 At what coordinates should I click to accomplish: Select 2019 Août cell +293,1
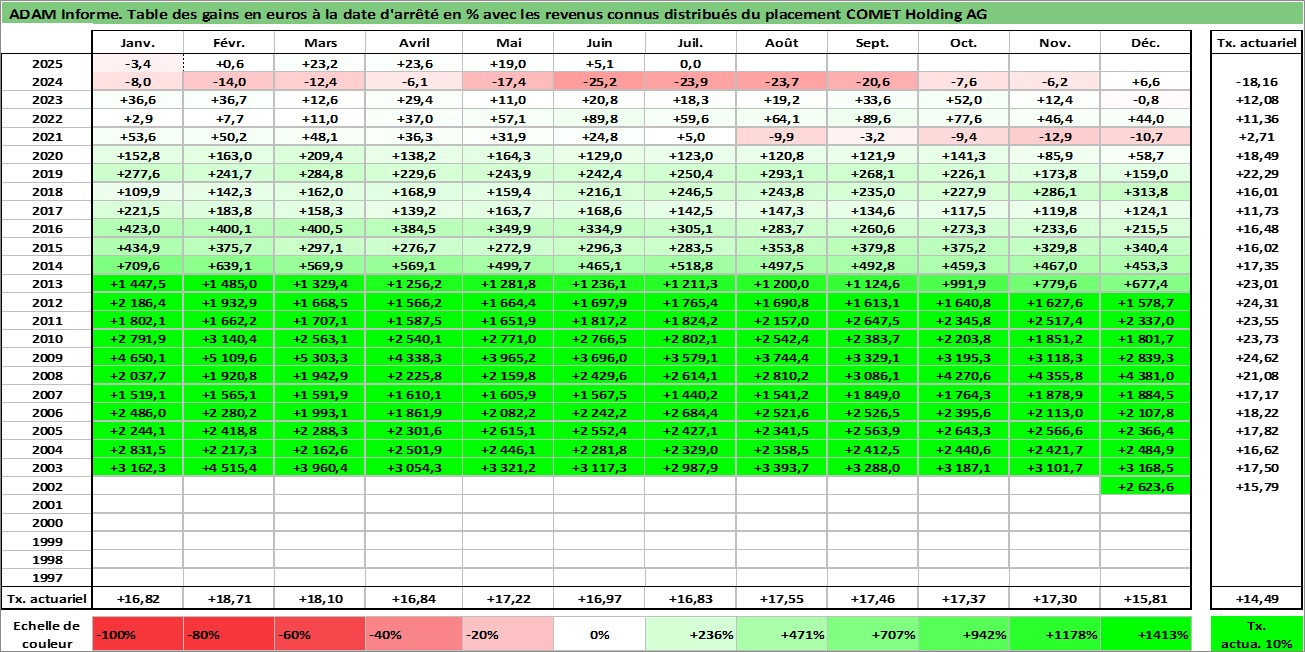pos(782,174)
